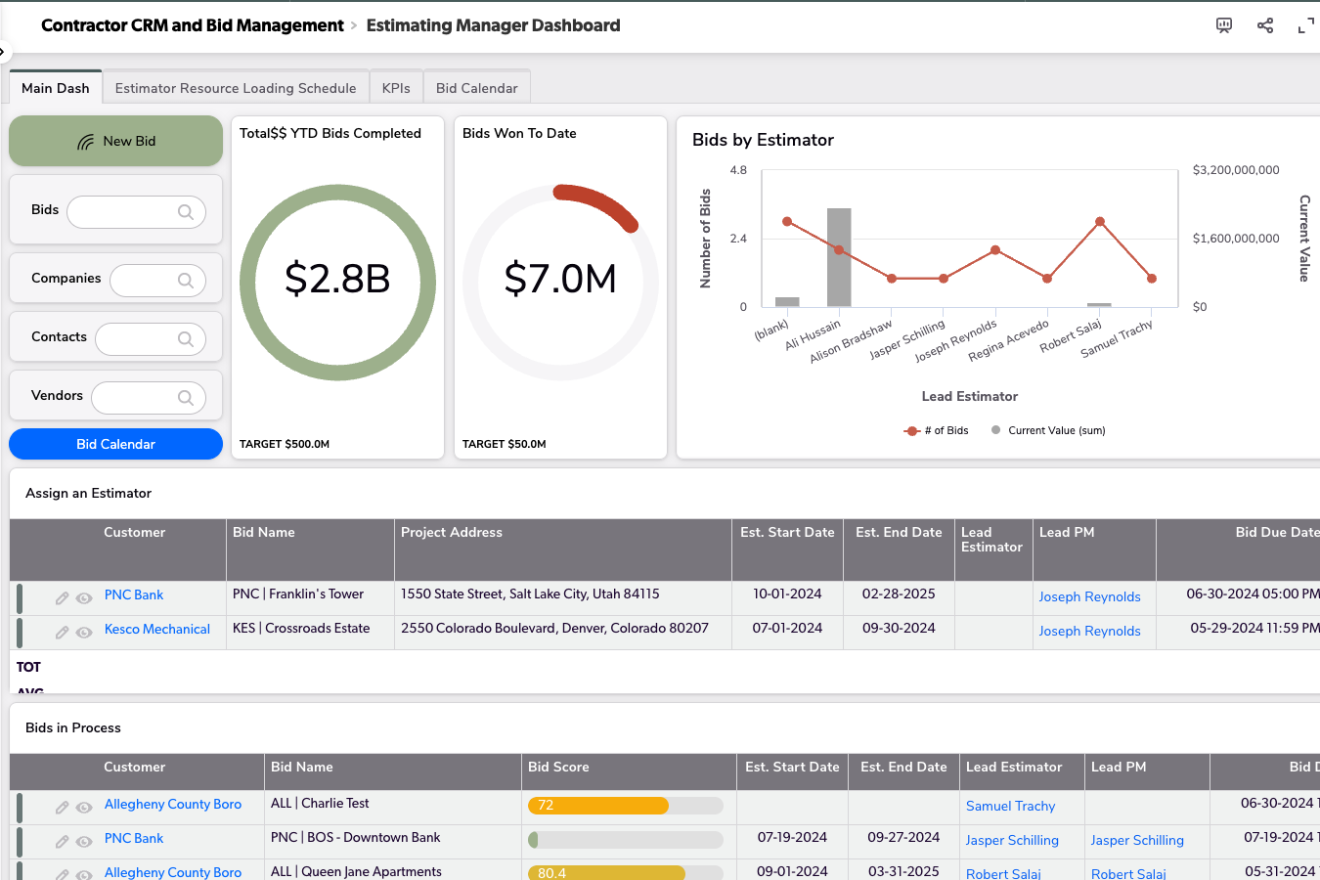Viewport: 1320px width, 880px height.
Task: Click pencil edit icon for PNC Bank row
Action: click(62, 598)
